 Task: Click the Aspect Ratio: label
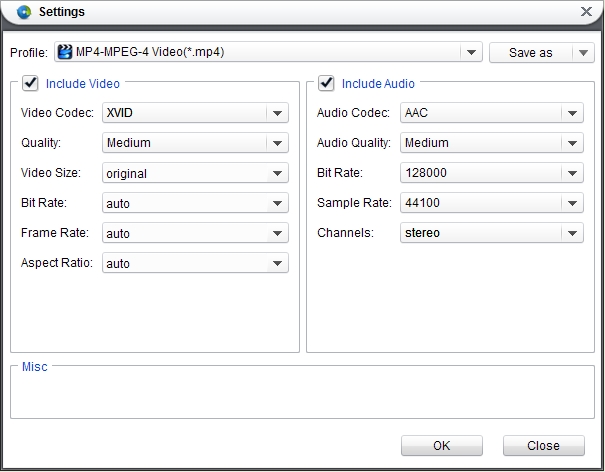click(57, 263)
